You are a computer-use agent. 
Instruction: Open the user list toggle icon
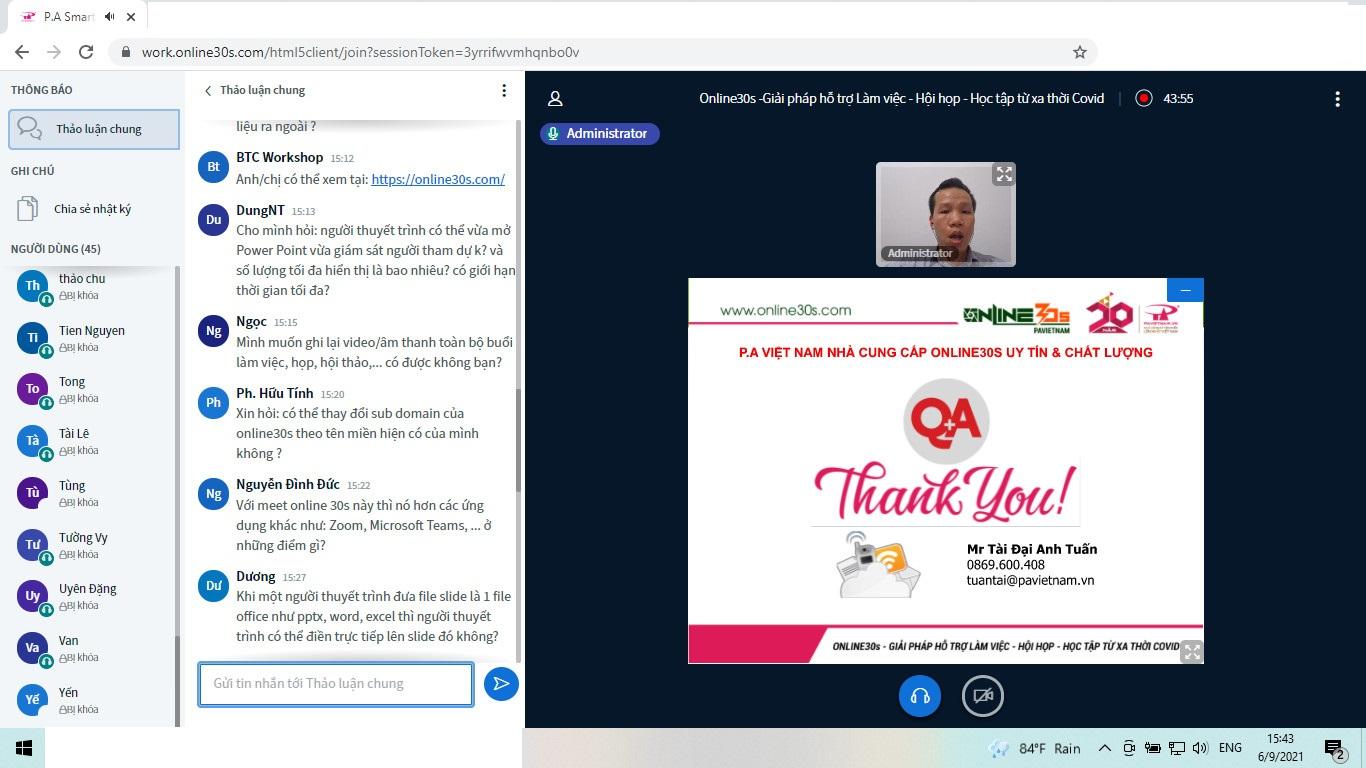click(x=555, y=98)
